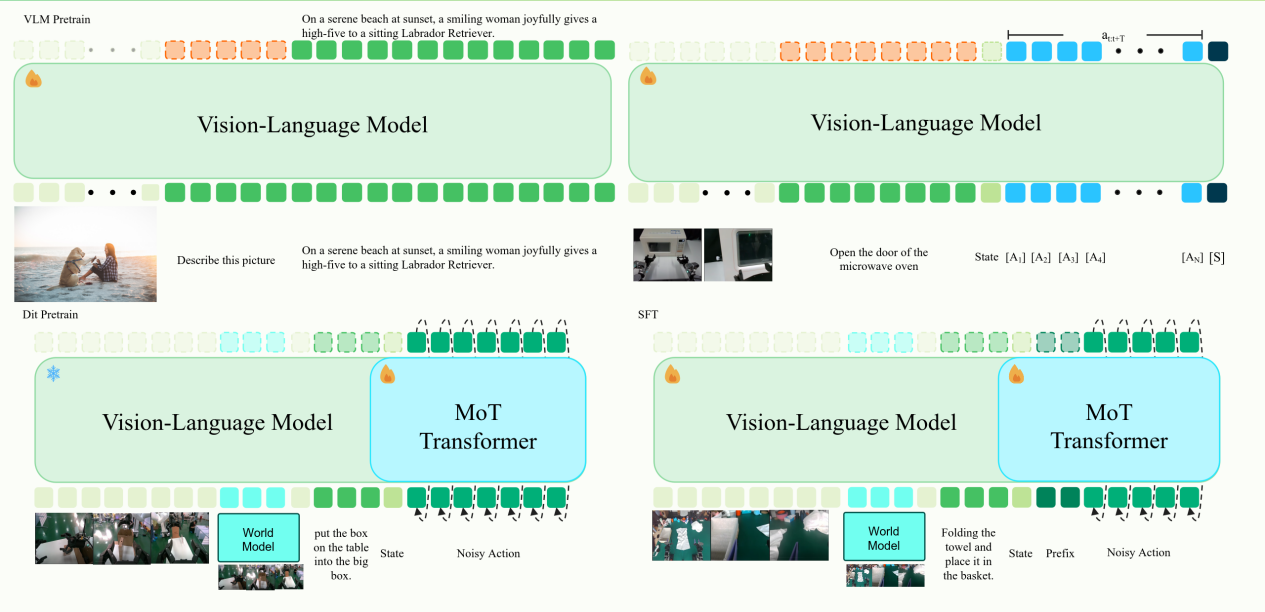The width and height of the screenshot is (1265, 612).
Task: Click the 'Prefix' label in SFT
Action: tap(1060, 553)
